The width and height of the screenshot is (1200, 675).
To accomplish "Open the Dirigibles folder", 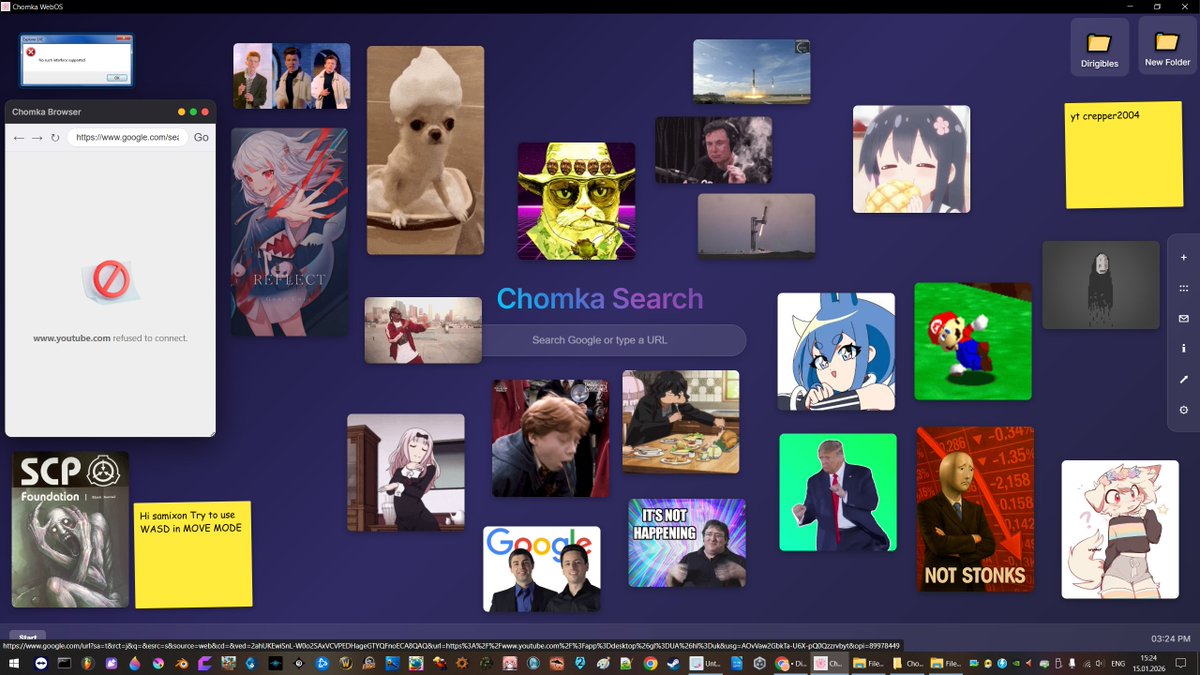I will pos(1099,48).
